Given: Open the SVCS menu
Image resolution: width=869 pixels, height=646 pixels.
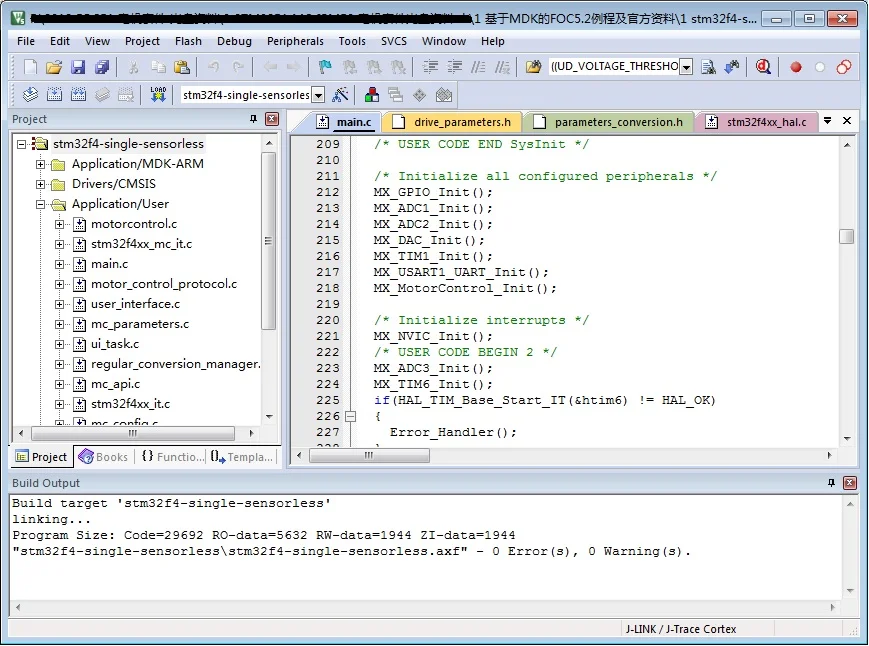Looking at the screenshot, I should [393, 41].
